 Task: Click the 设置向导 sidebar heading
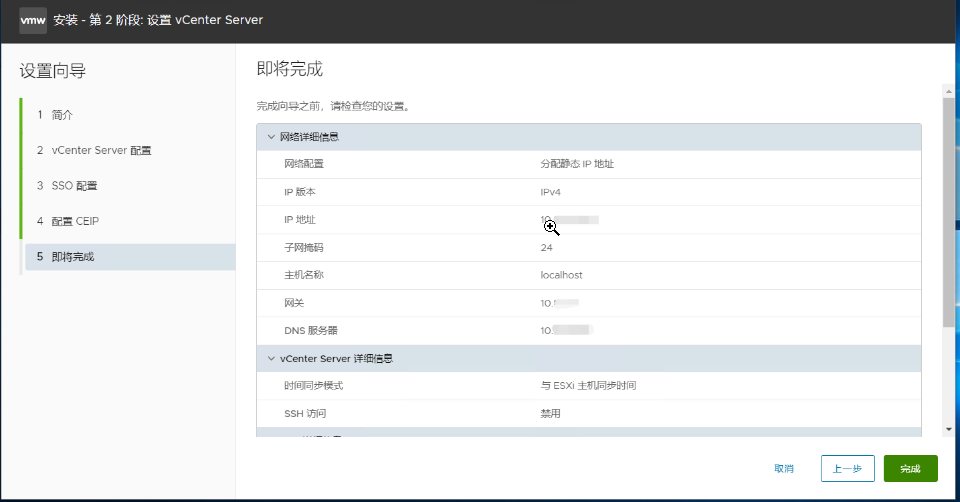[53, 71]
